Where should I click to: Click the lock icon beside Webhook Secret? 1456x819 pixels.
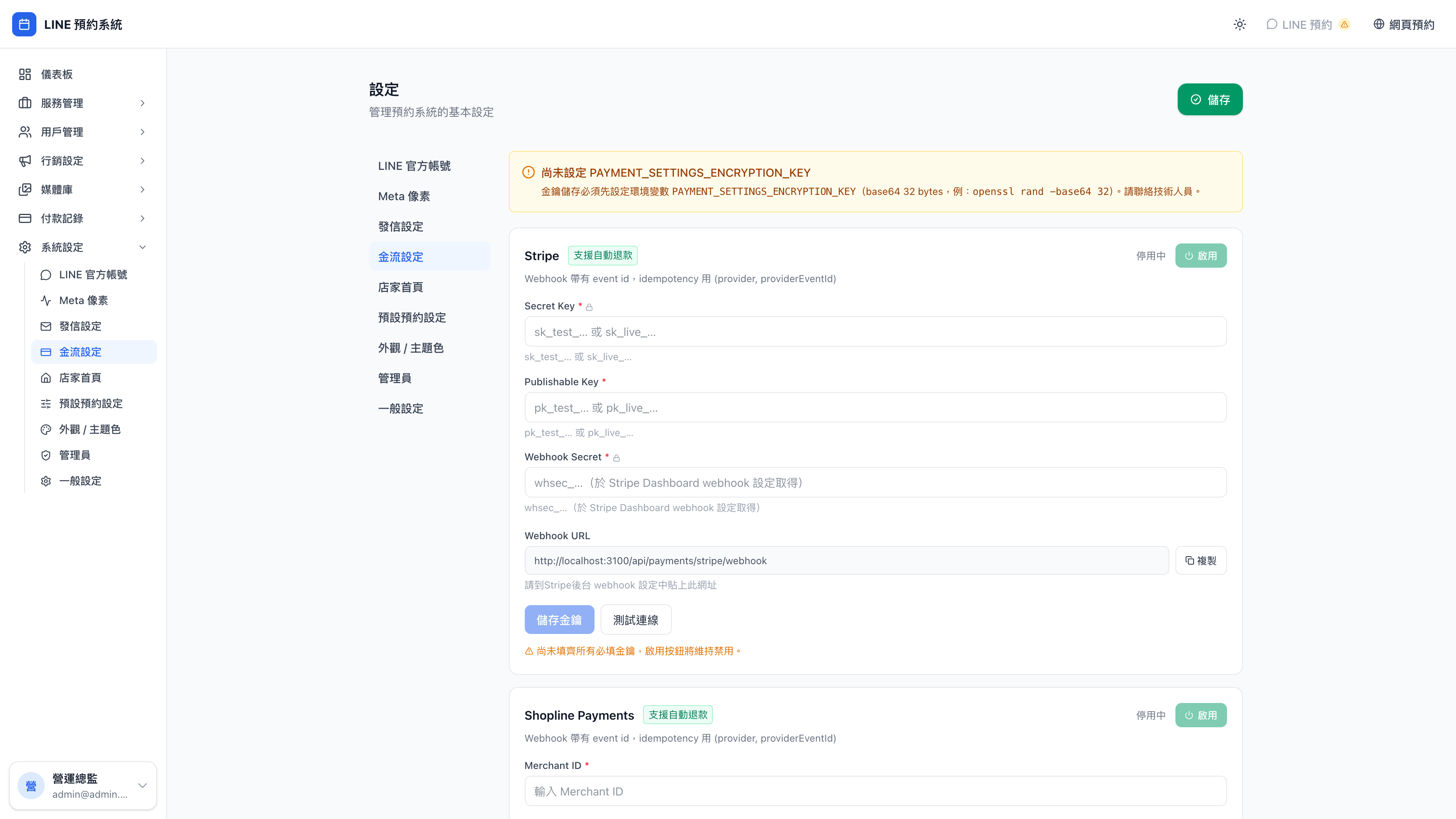pyautogui.click(x=616, y=458)
